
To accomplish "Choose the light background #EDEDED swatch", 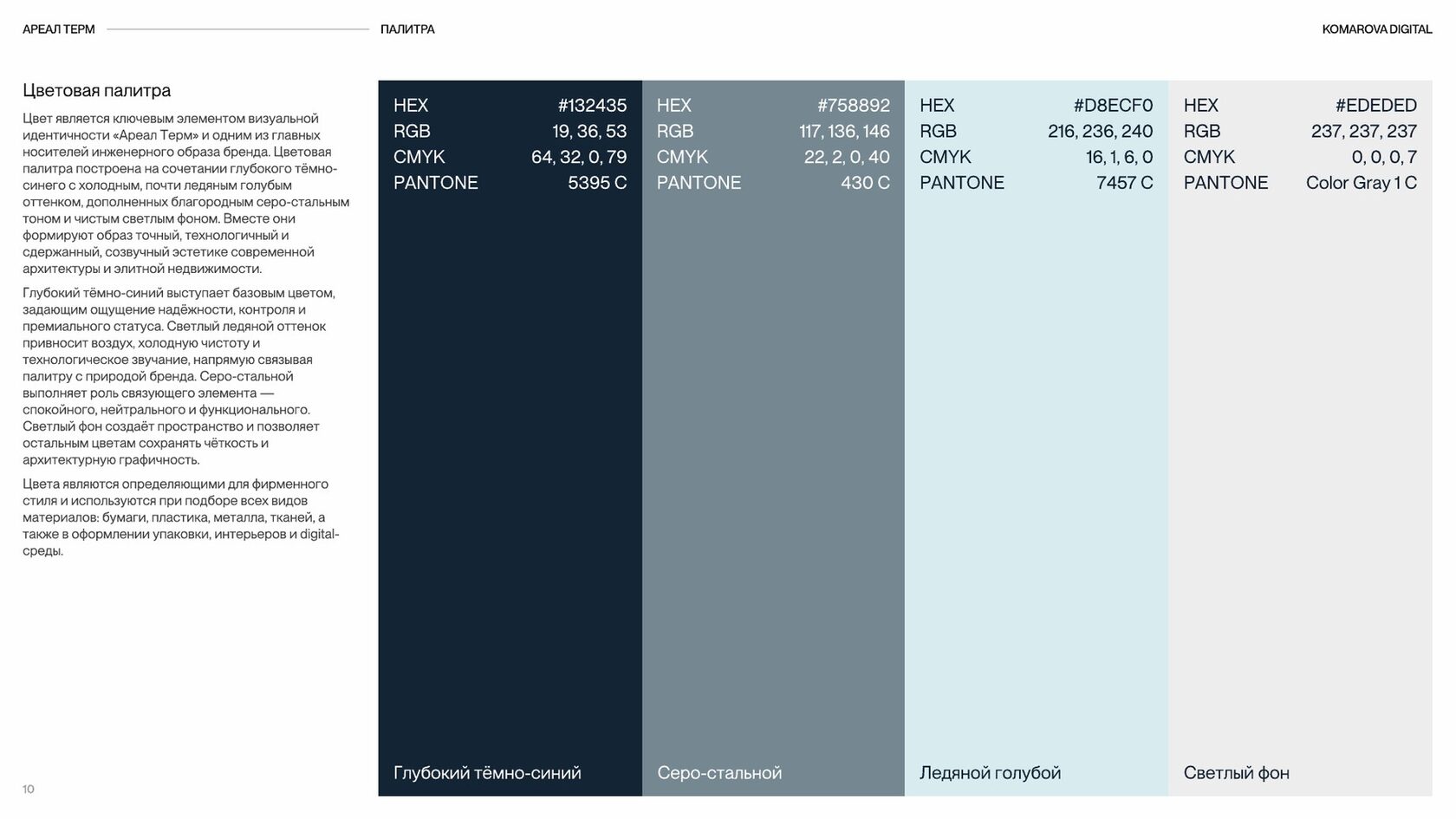I will click(x=1300, y=438).
